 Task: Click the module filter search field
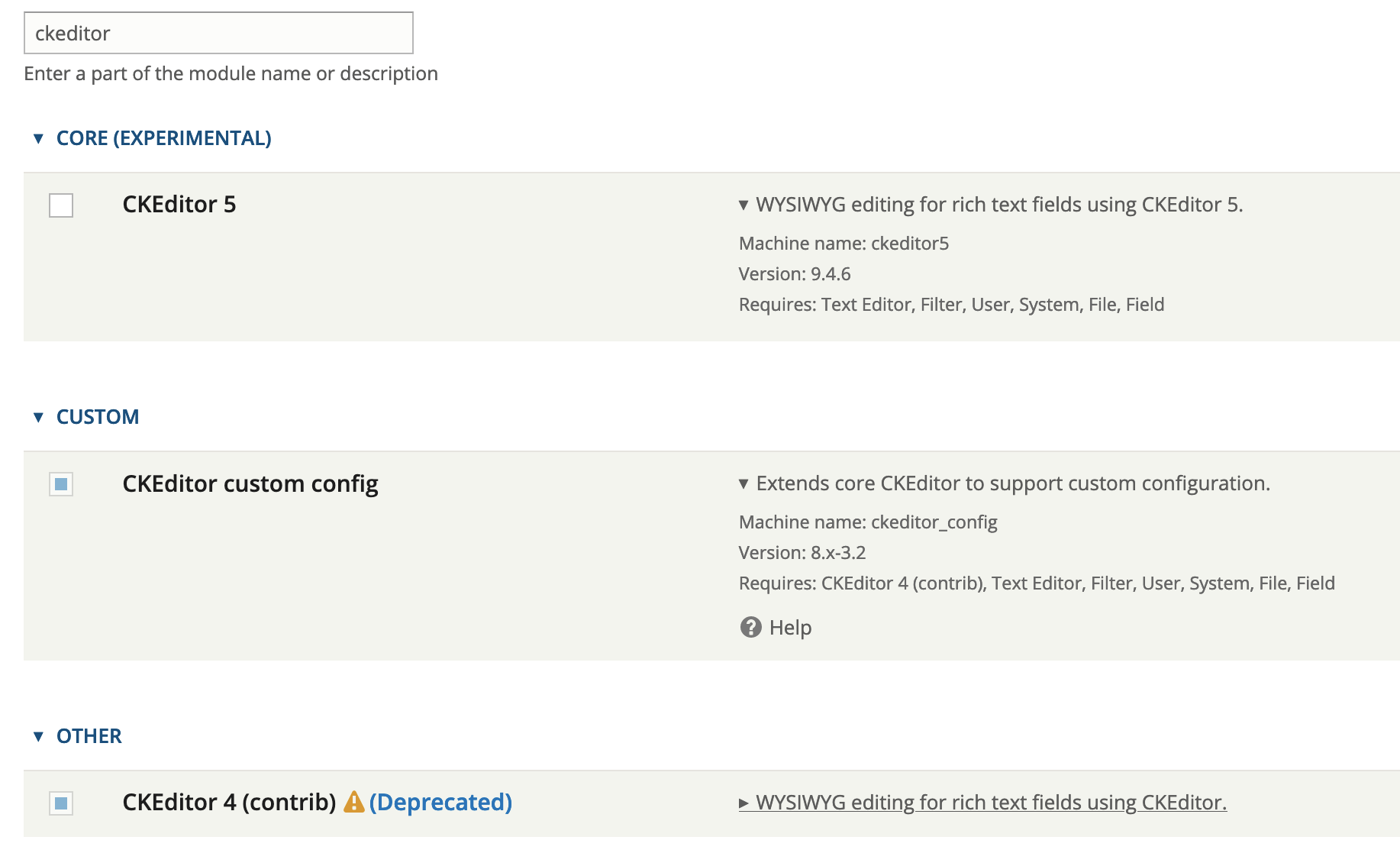(x=218, y=33)
